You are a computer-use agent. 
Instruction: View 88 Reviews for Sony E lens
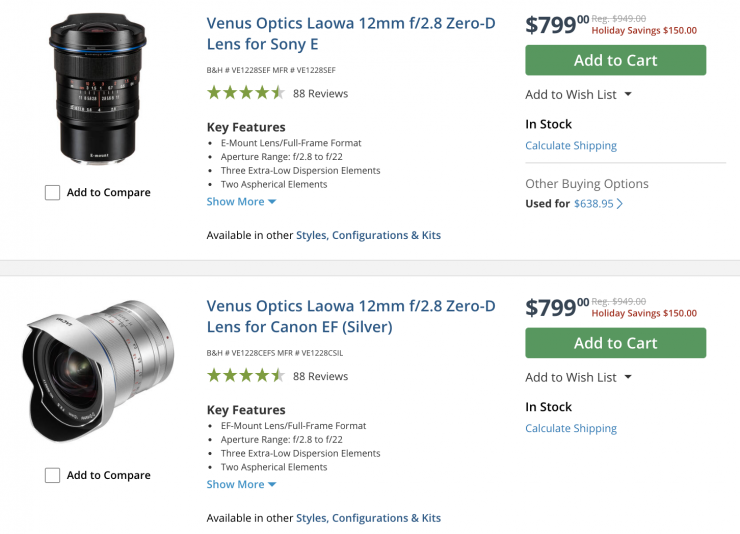320,94
